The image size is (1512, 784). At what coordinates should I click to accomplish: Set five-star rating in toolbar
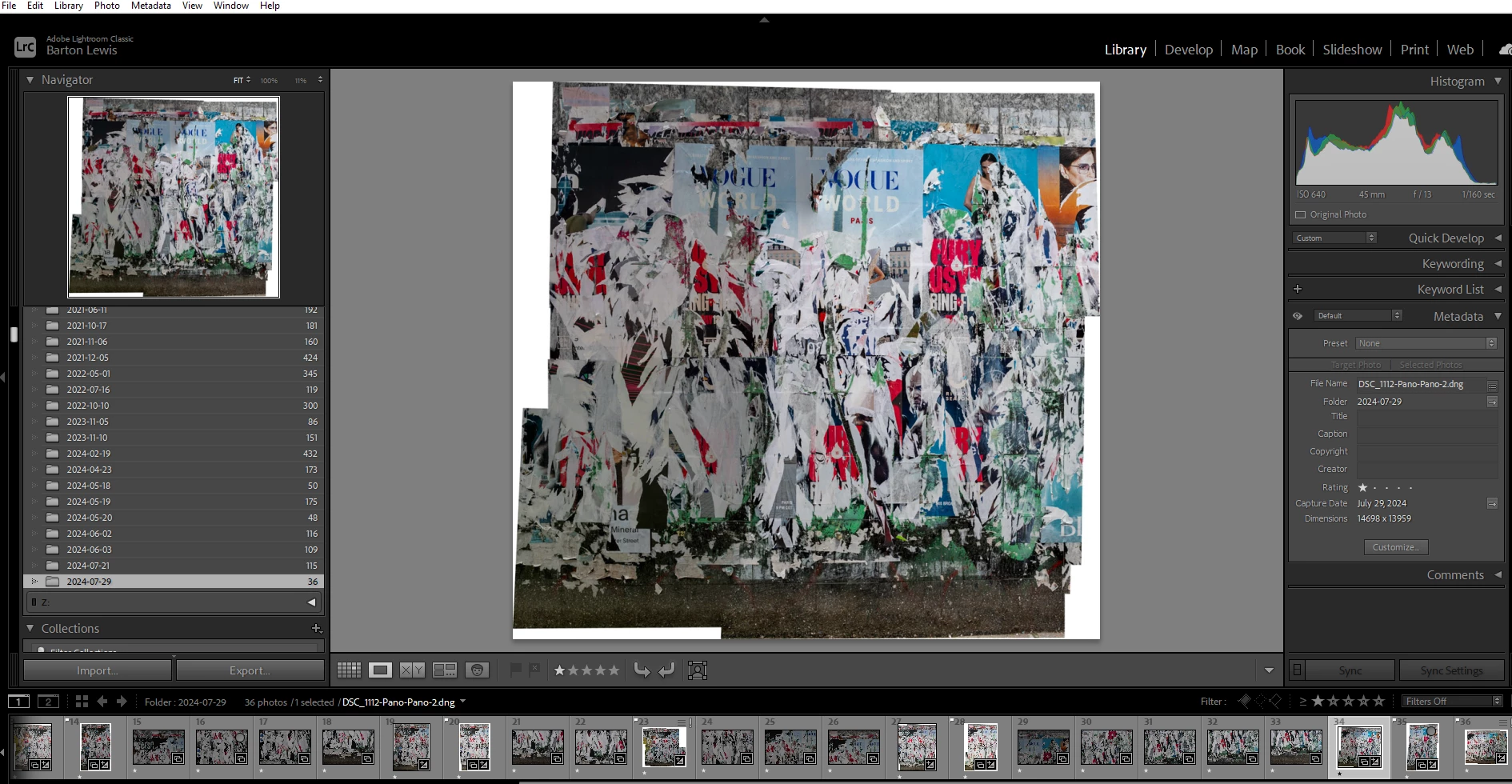tap(614, 670)
